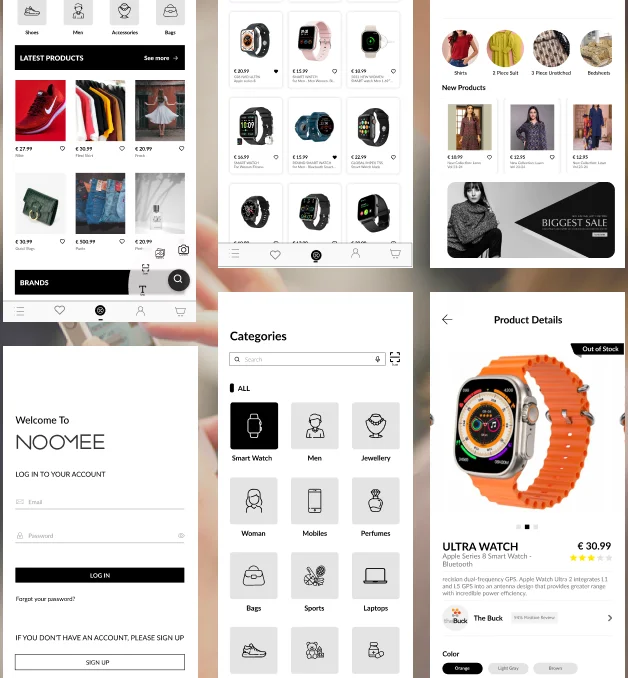Screen dimensions: 628x678
Task: Go back using the Product Details arrow
Action: 447,320
